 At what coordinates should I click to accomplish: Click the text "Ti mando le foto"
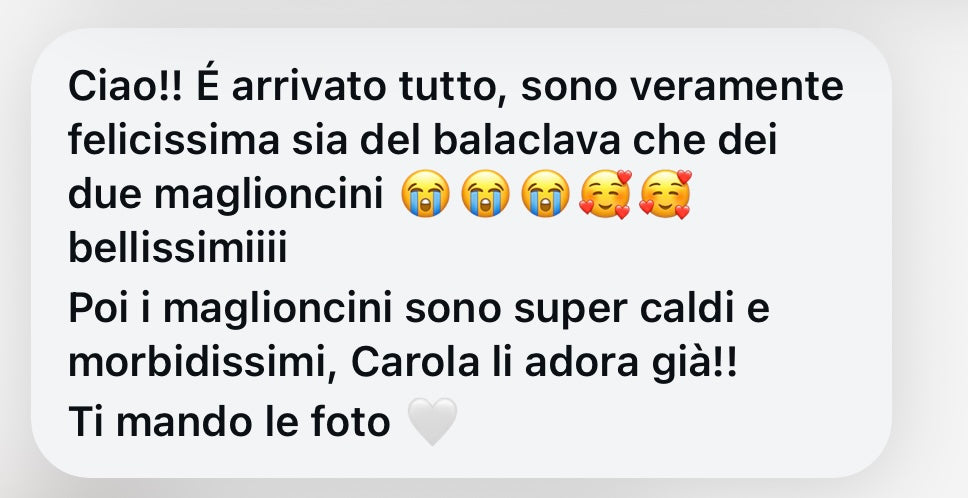pyautogui.click(x=229, y=421)
